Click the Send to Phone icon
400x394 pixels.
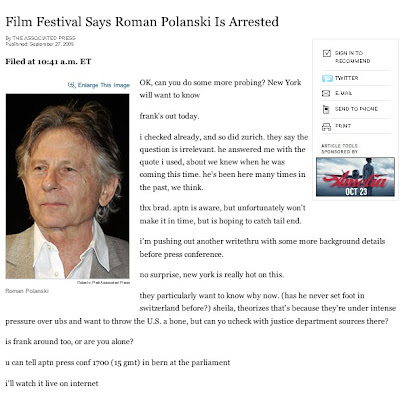coord(326,109)
